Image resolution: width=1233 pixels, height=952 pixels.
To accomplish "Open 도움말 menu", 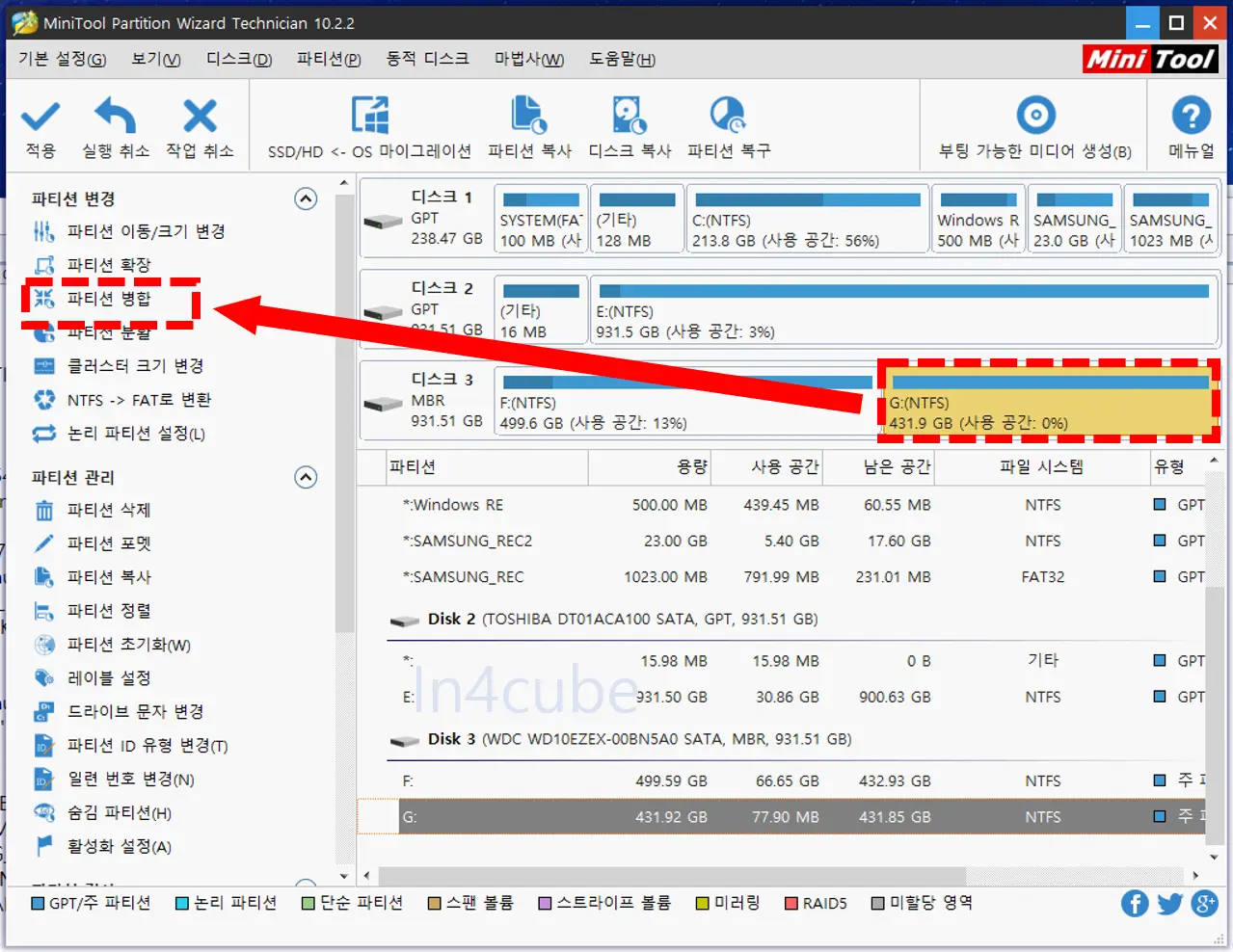I will click(x=623, y=59).
